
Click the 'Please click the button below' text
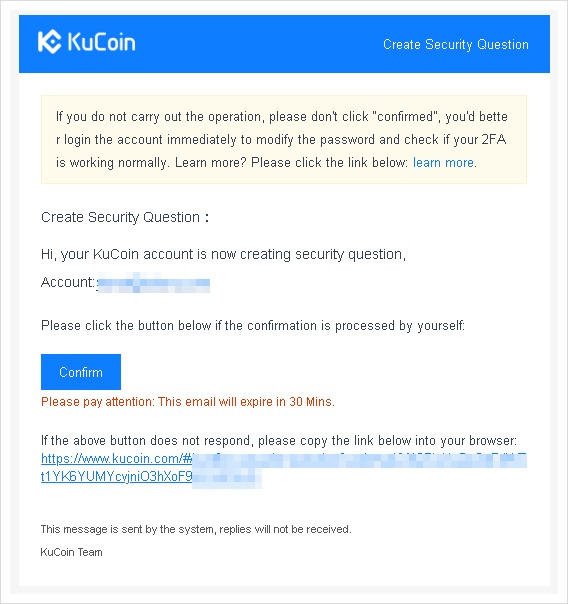coord(253,326)
